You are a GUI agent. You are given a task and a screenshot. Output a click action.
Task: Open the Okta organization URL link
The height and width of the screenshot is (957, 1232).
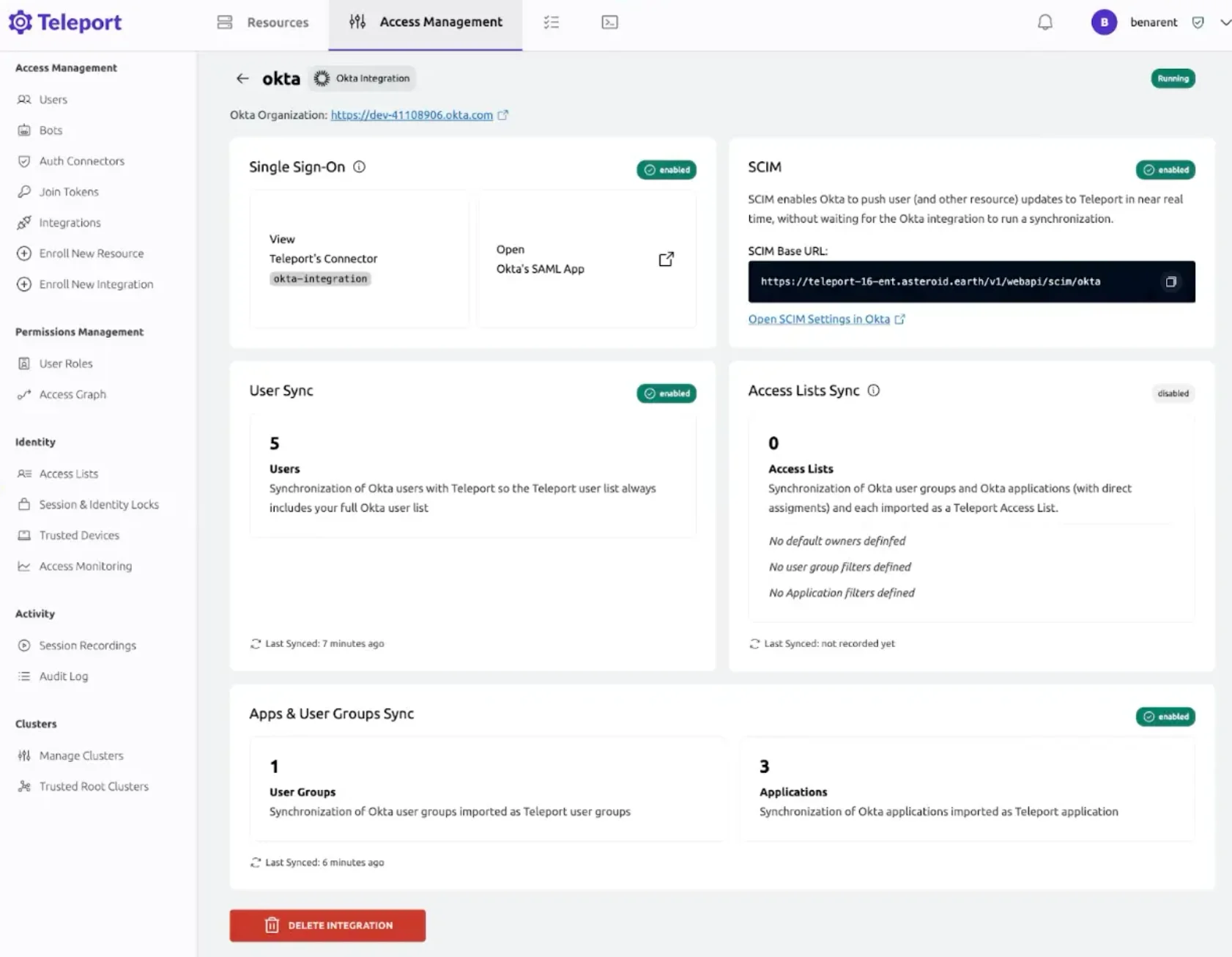[x=411, y=115]
